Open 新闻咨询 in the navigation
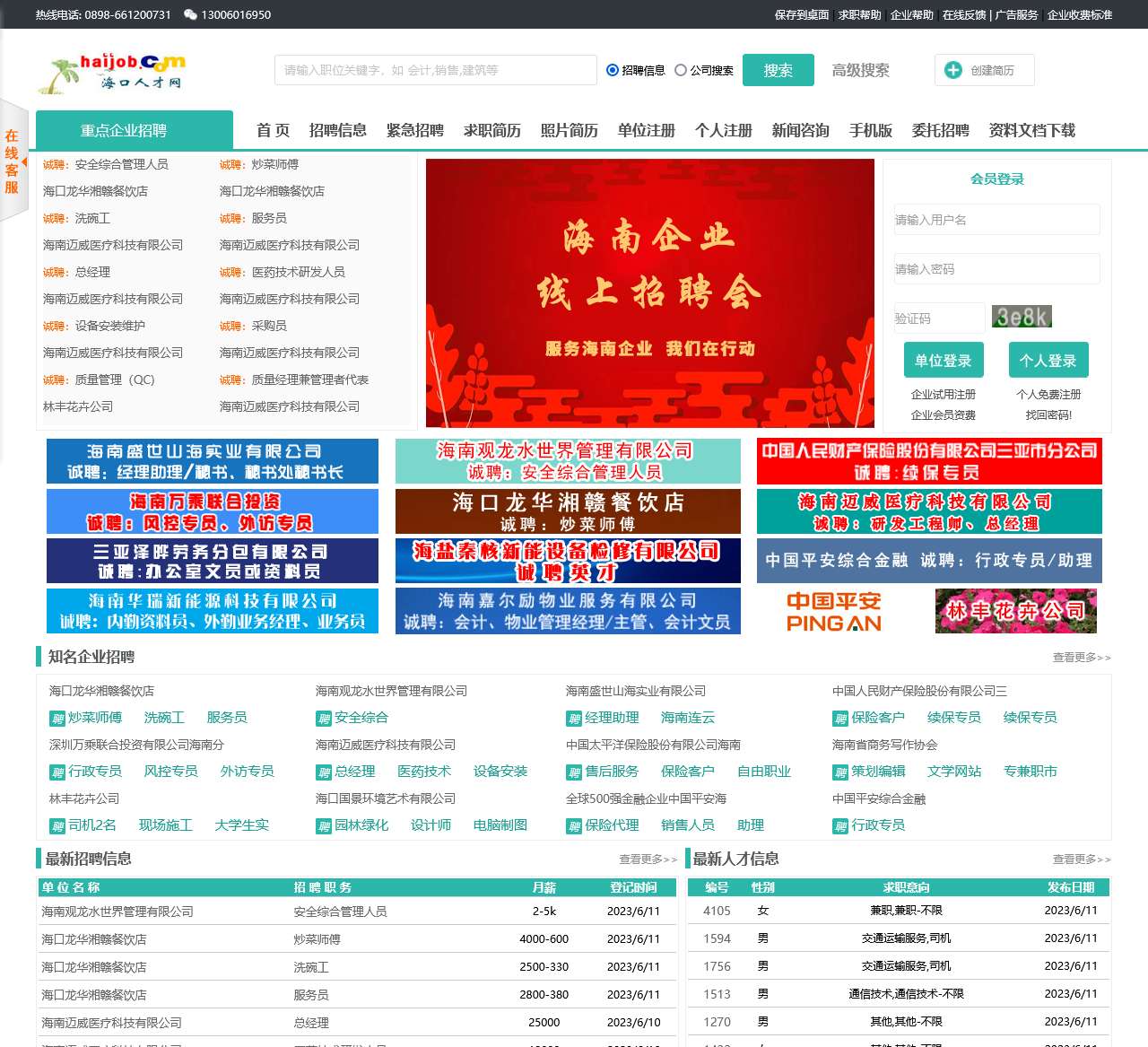The image size is (1148, 1047). tap(801, 130)
